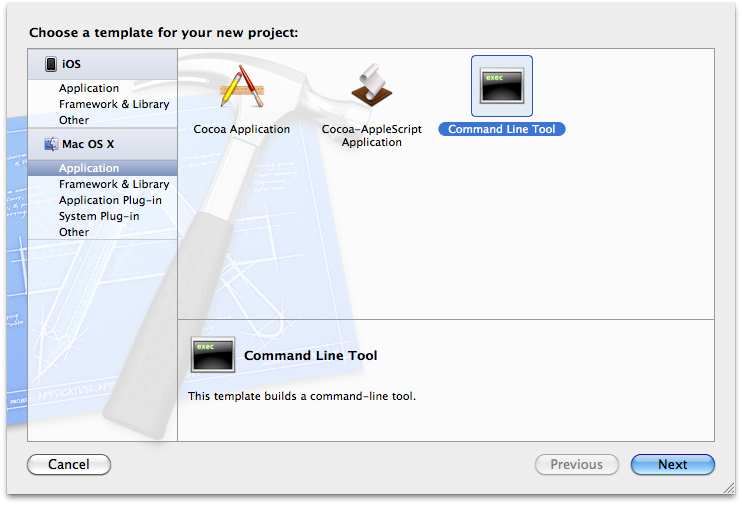Click the Command Line Tool label

click(501, 129)
